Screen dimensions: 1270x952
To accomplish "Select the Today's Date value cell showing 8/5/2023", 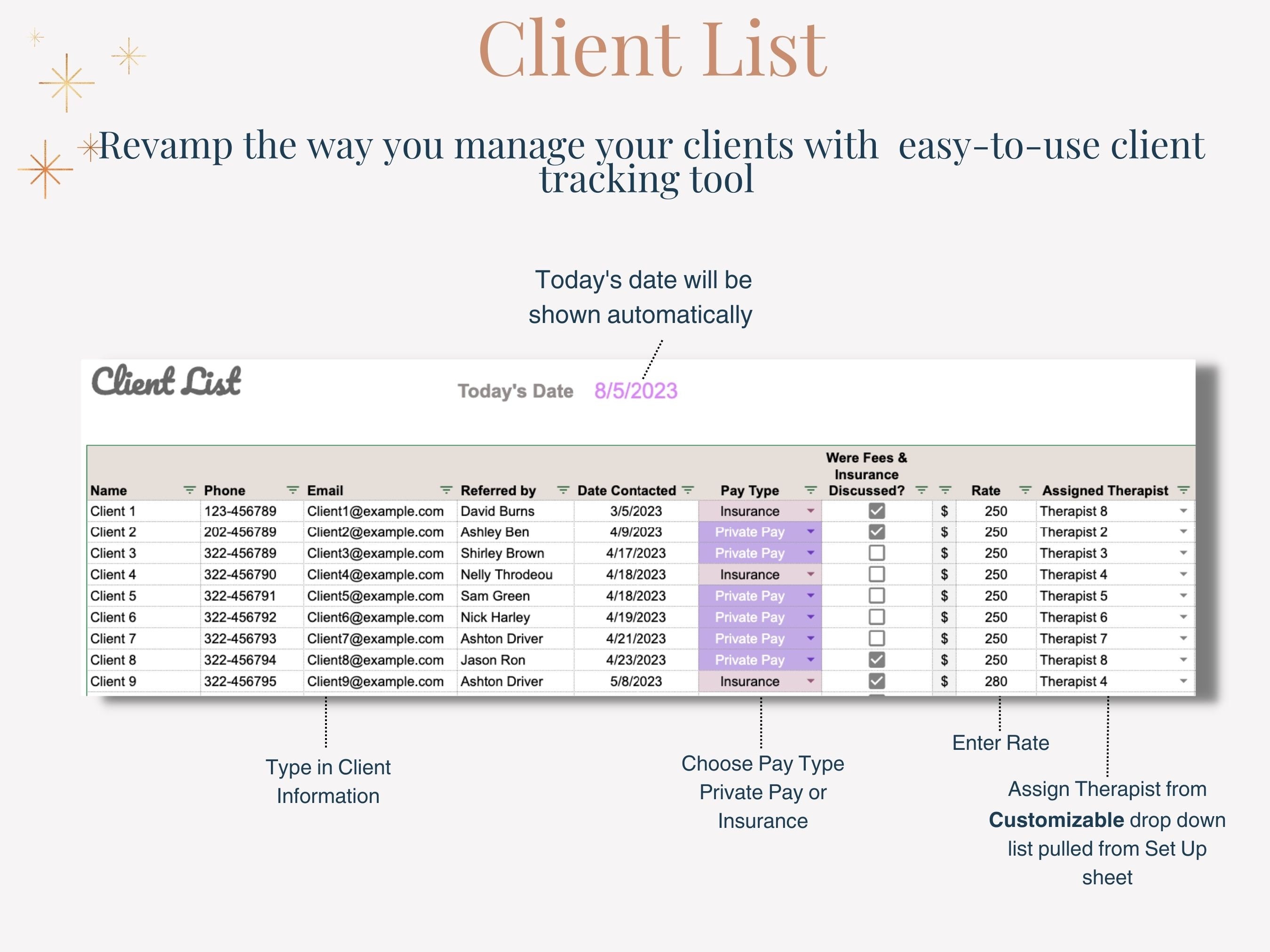I will point(635,391).
